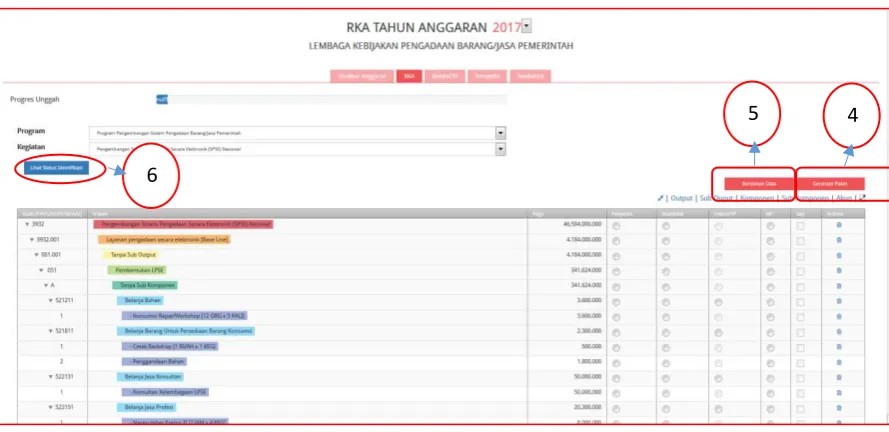Click the Output level link
Image resolution: width=889 pixels, height=432 pixels.
681,198
